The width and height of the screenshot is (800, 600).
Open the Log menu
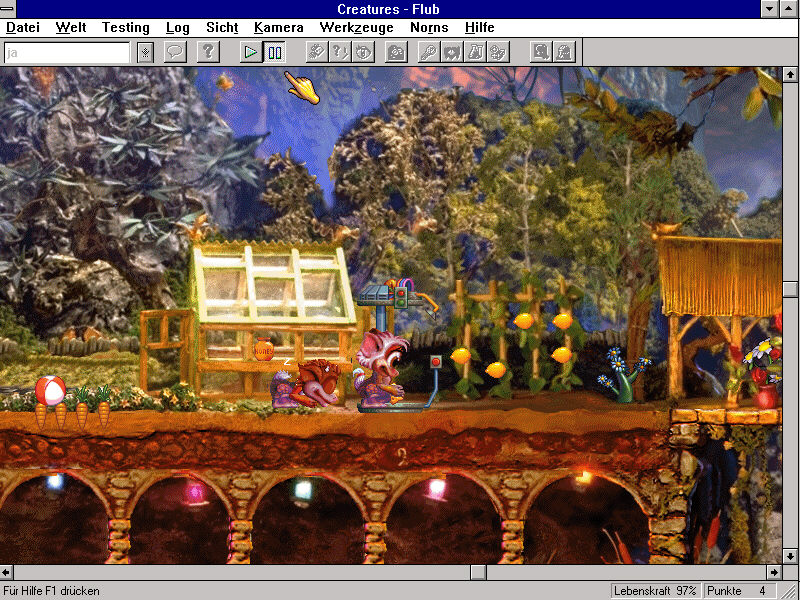pos(178,28)
